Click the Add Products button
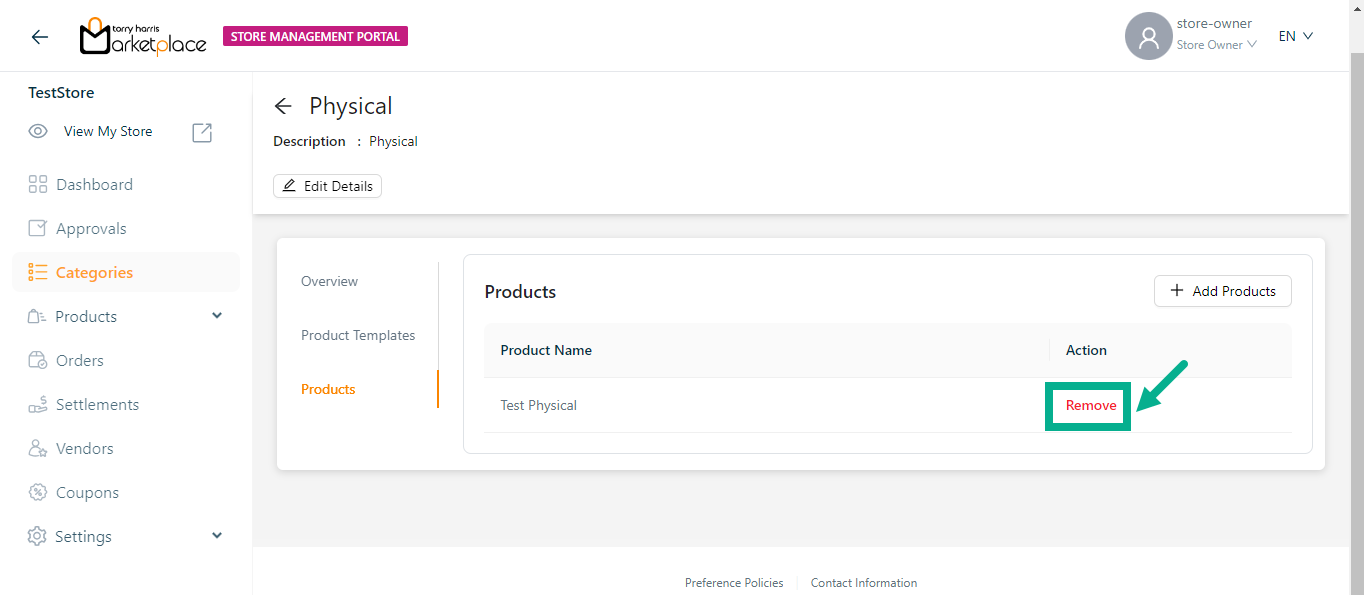1364x595 pixels. click(x=1222, y=291)
